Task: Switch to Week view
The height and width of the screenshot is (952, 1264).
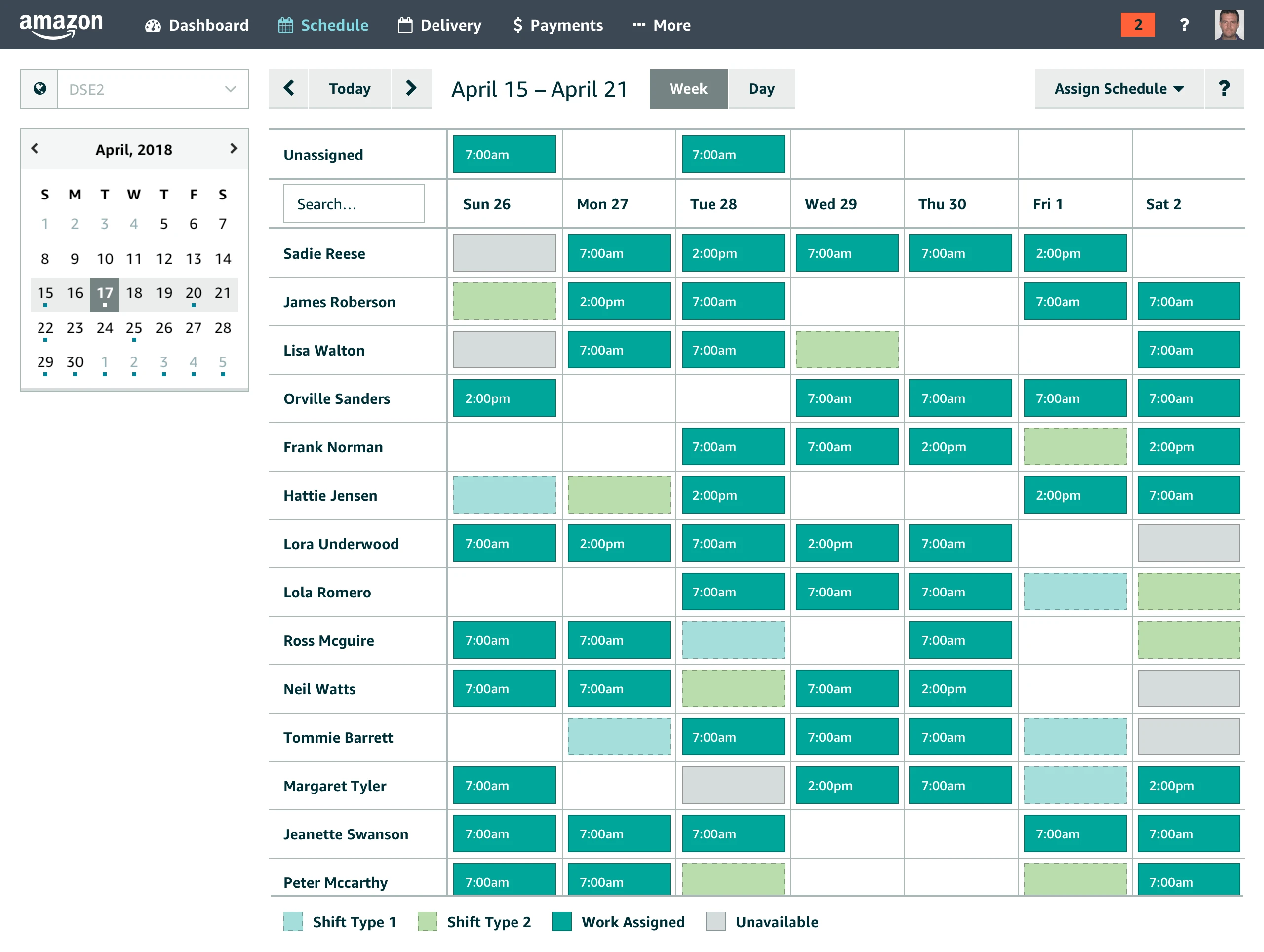Action: pyautogui.click(x=688, y=88)
